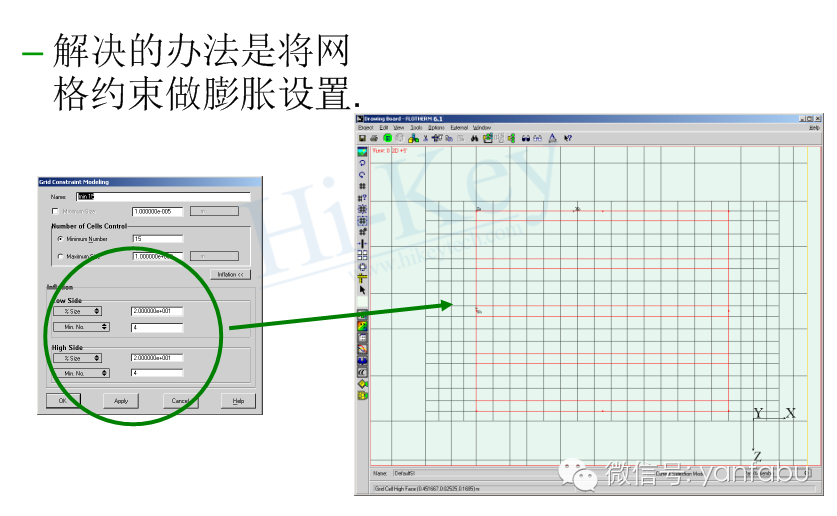Open Minimum Size unit dropdown

tap(214, 211)
